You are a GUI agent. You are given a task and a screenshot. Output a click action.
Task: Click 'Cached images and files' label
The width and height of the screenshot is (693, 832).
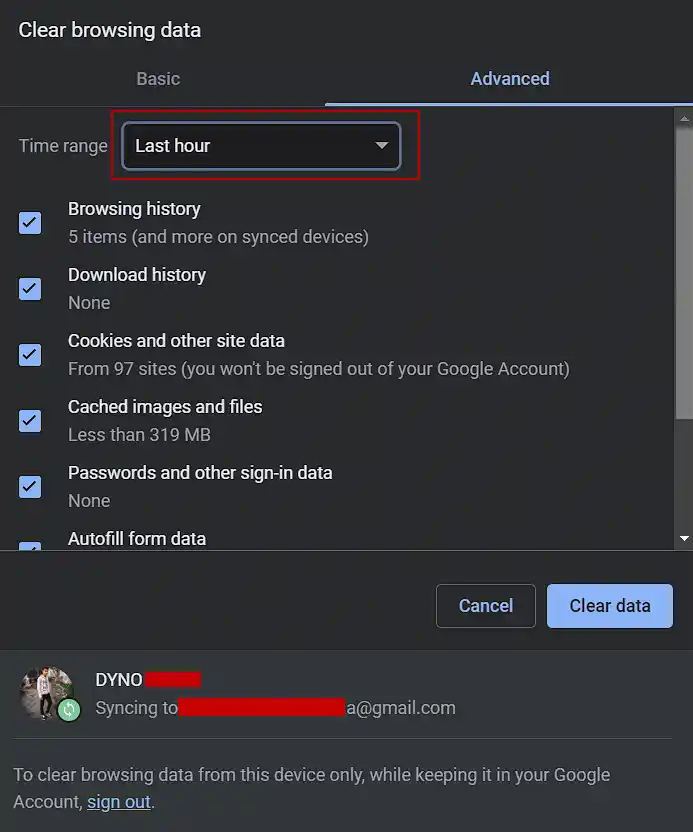(x=165, y=407)
